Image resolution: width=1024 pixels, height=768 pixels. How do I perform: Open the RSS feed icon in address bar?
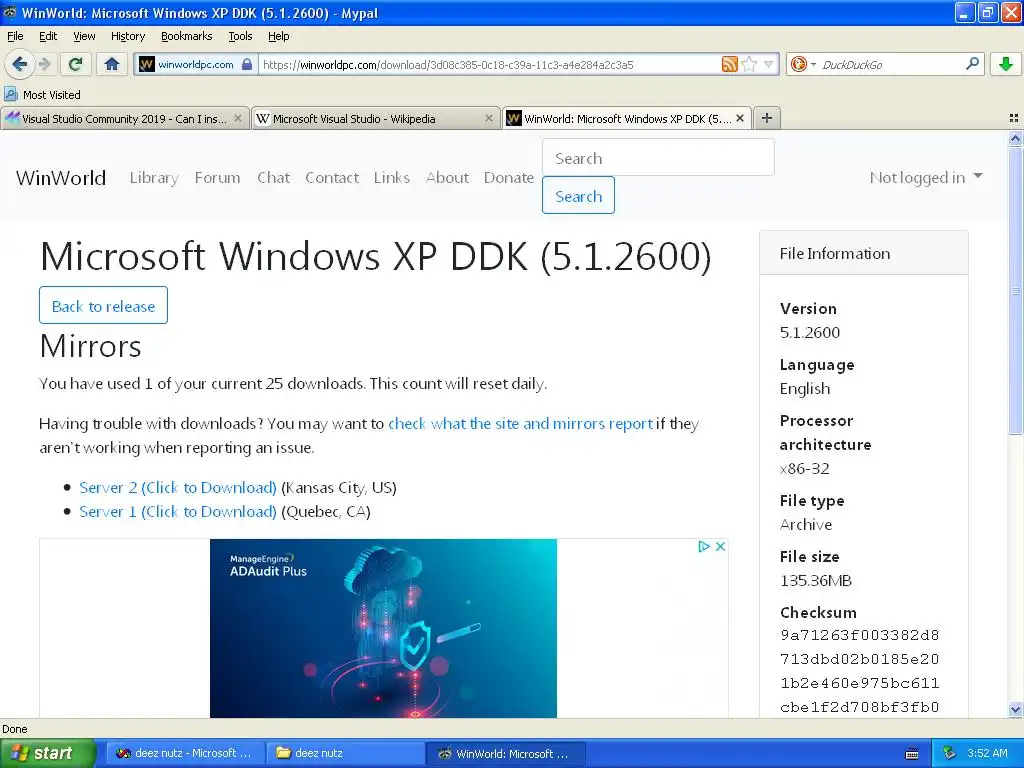point(729,64)
